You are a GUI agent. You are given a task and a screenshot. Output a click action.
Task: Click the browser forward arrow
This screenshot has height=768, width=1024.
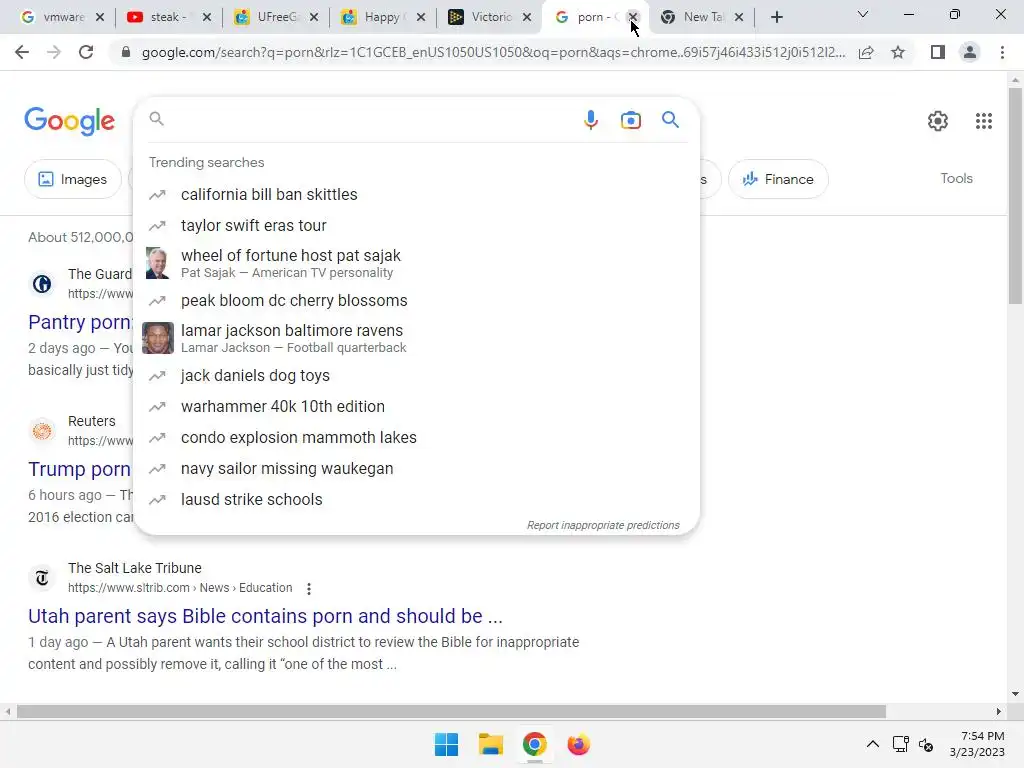click(x=54, y=52)
